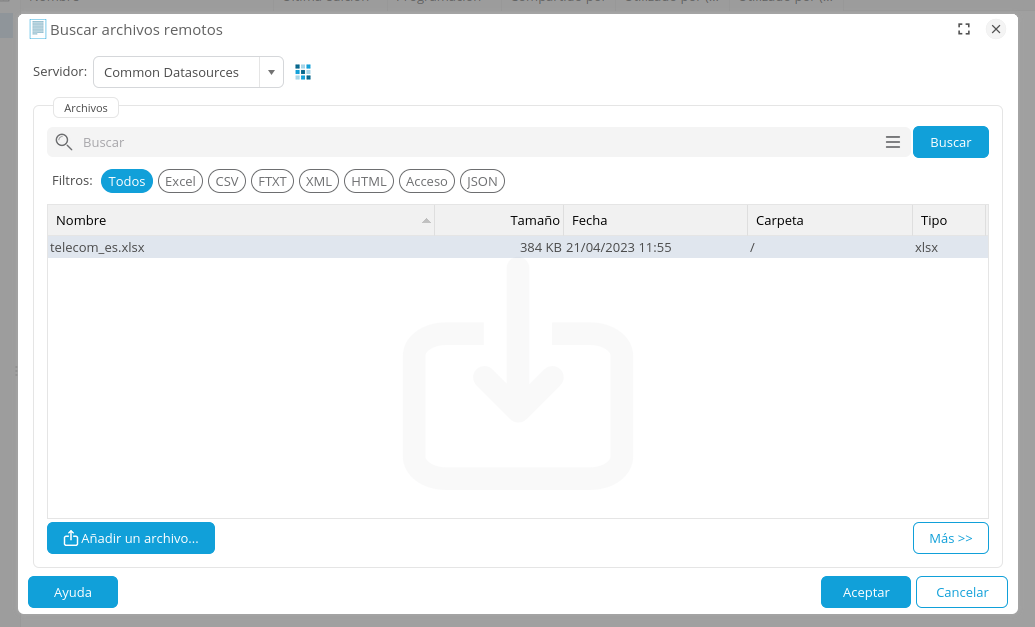Click the document icon in dialog title
The height and width of the screenshot is (627, 1035).
click(38, 29)
